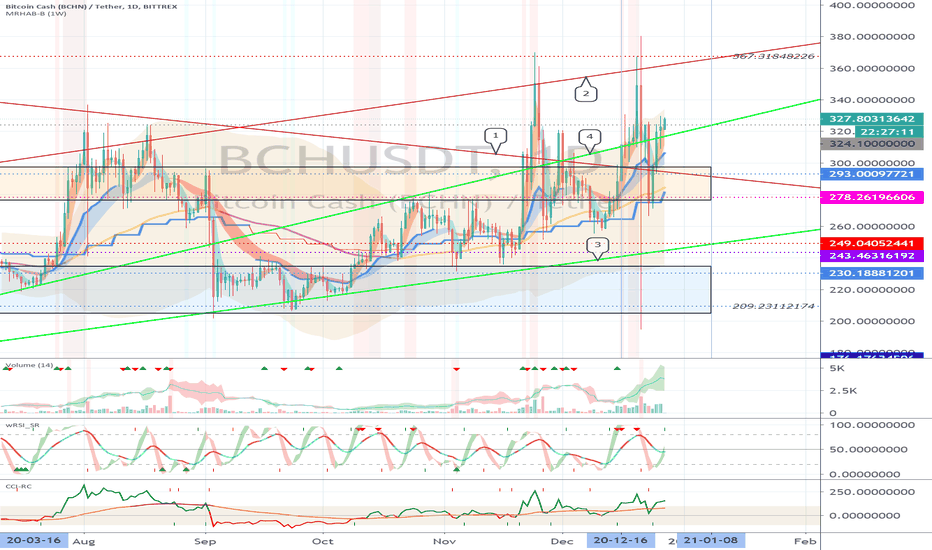
Task: Click the Feb label on time axis
Action: click(x=805, y=542)
